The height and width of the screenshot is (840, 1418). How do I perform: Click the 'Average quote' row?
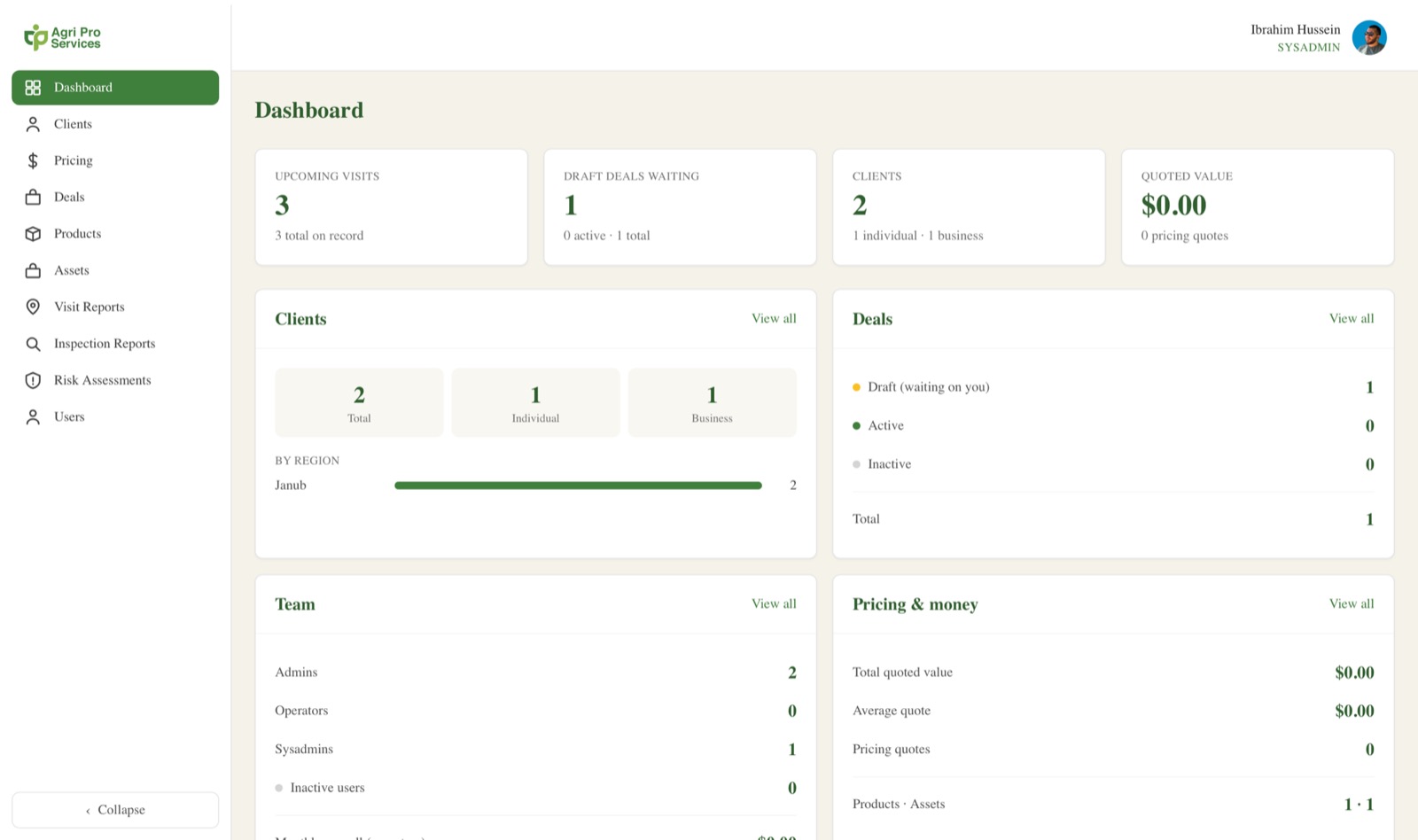1113,711
